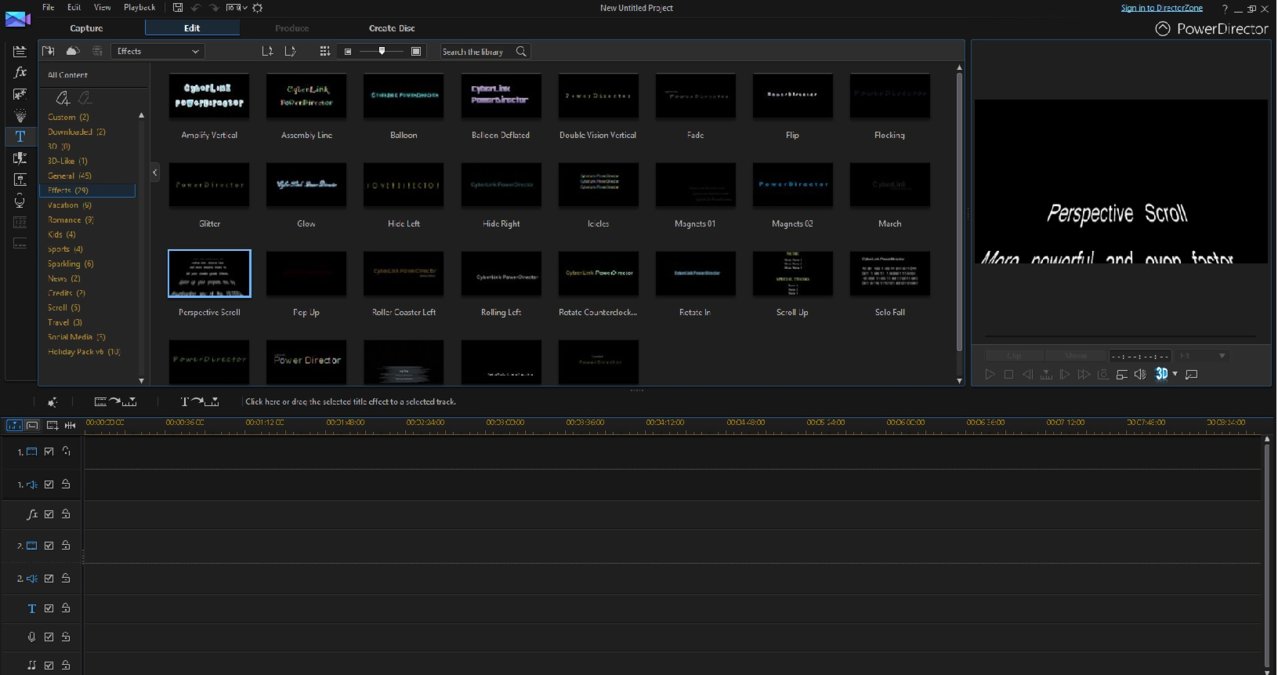Screen dimensions: 1278x675
Task: Click the preview timecode display
Action: (x=1140, y=356)
